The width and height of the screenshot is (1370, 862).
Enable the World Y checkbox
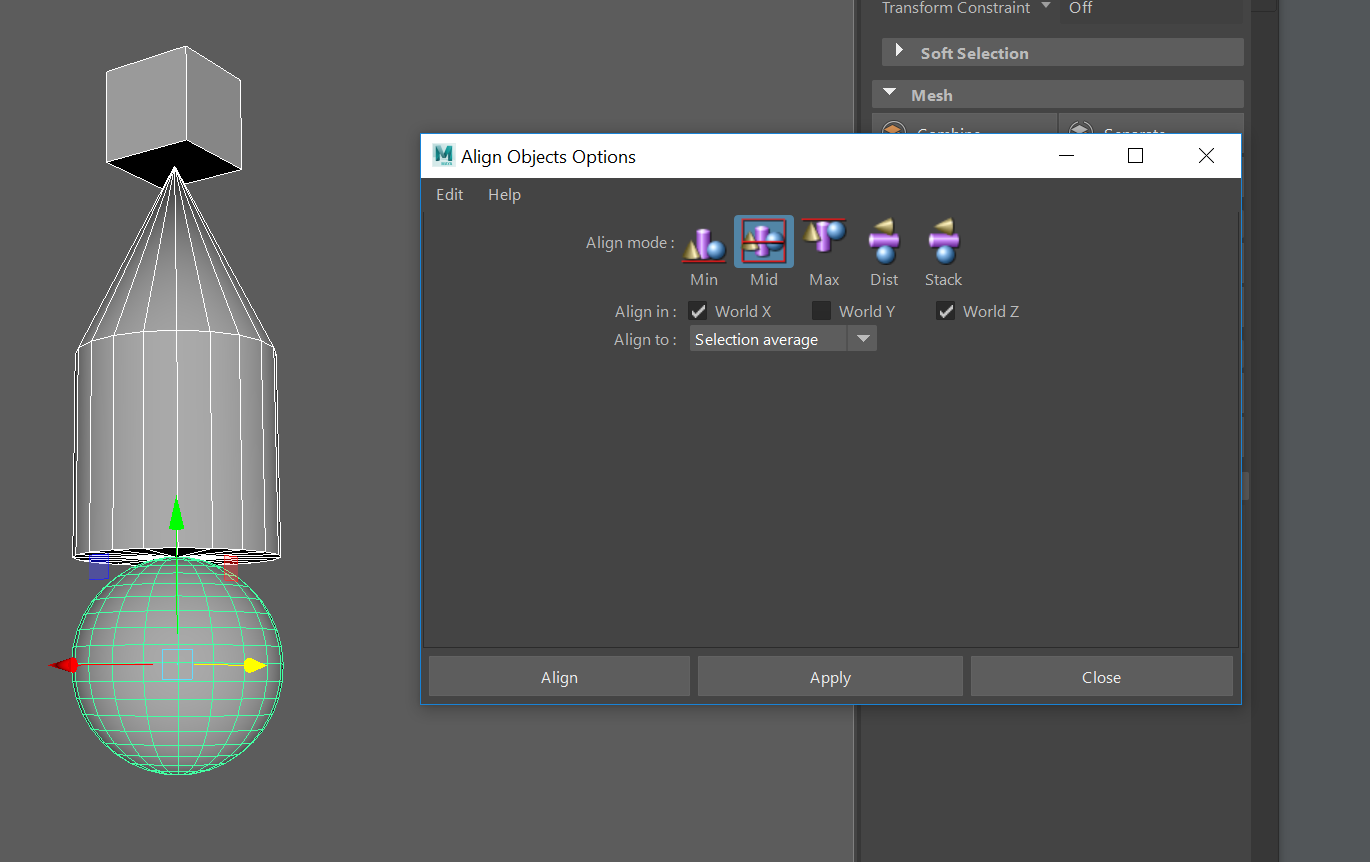pyautogui.click(x=821, y=311)
